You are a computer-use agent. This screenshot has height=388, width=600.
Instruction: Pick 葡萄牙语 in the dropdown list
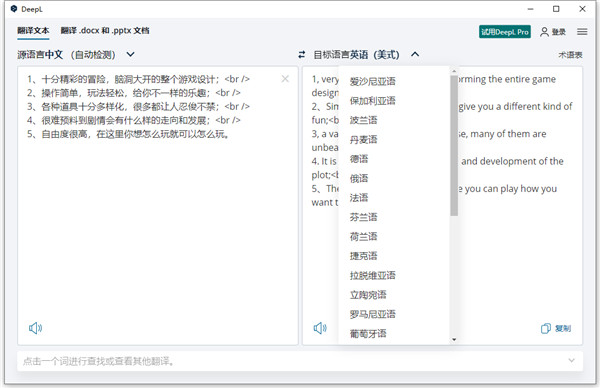click(368, 334)
